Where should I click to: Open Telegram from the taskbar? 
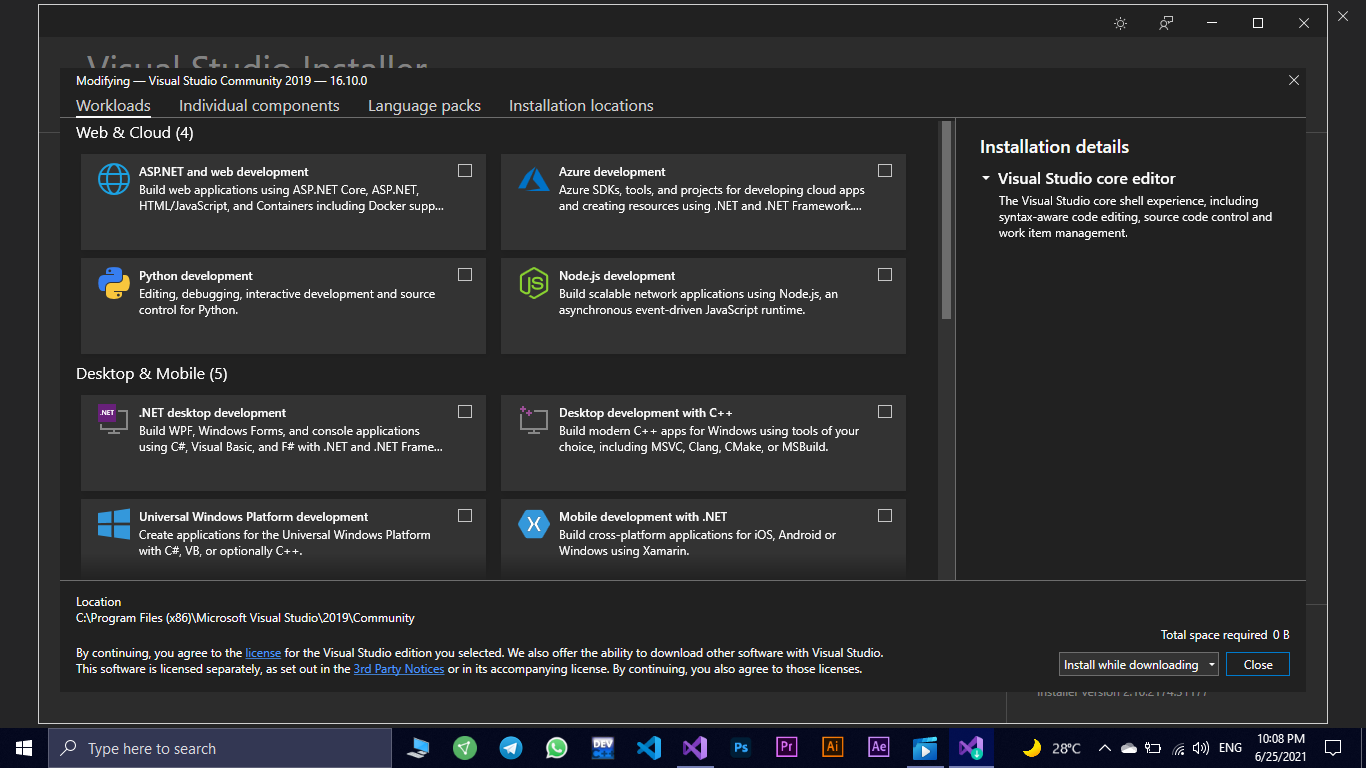point(511,748)
